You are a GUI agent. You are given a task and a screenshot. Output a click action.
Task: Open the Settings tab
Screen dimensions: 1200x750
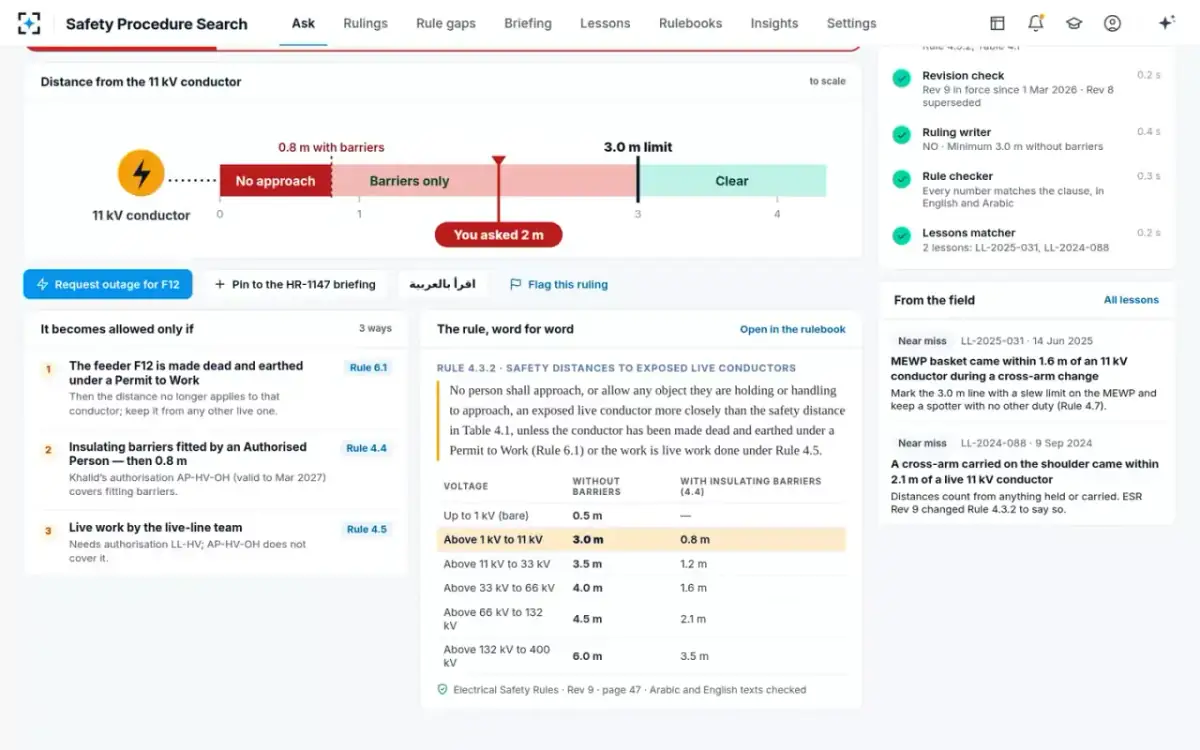coord(851,23)
